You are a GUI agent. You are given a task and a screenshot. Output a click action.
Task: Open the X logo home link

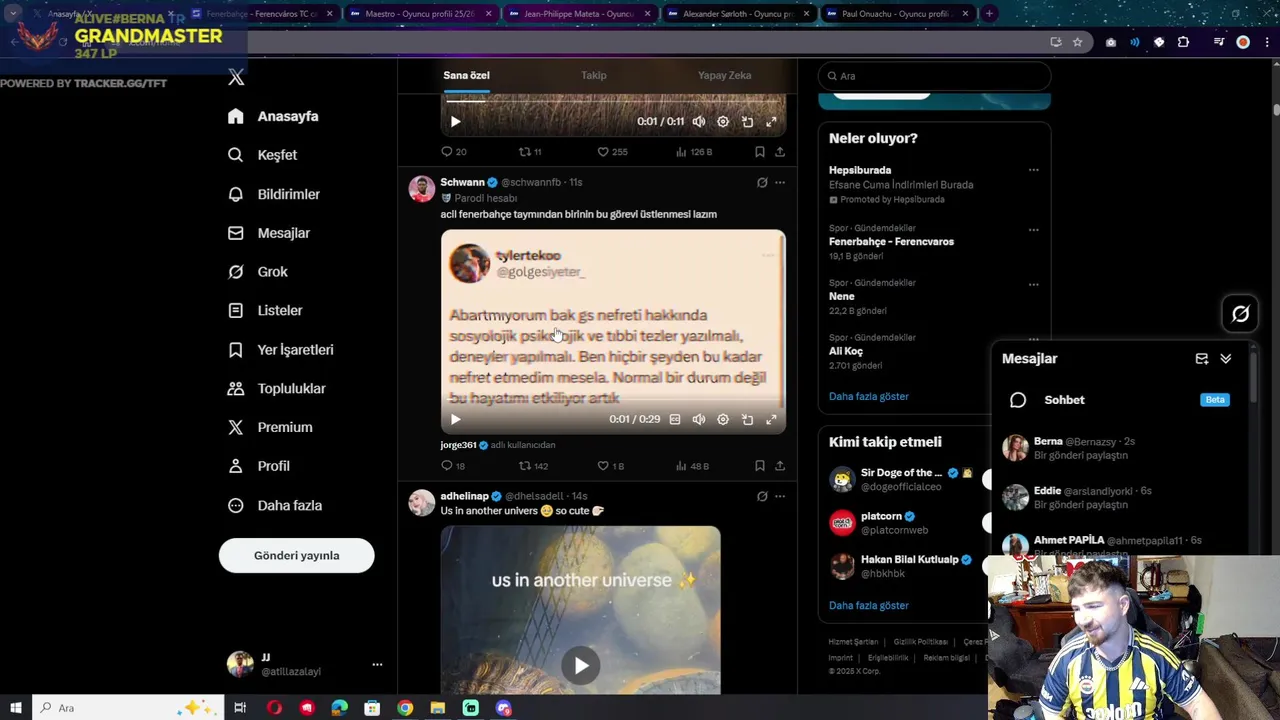tap(236, 77)
